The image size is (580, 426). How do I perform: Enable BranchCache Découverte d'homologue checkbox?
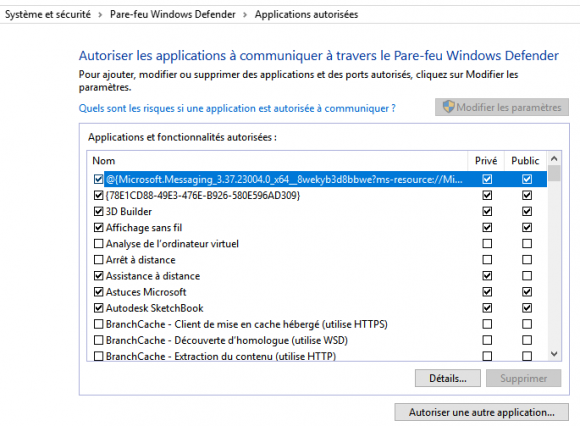coord(98,340)
